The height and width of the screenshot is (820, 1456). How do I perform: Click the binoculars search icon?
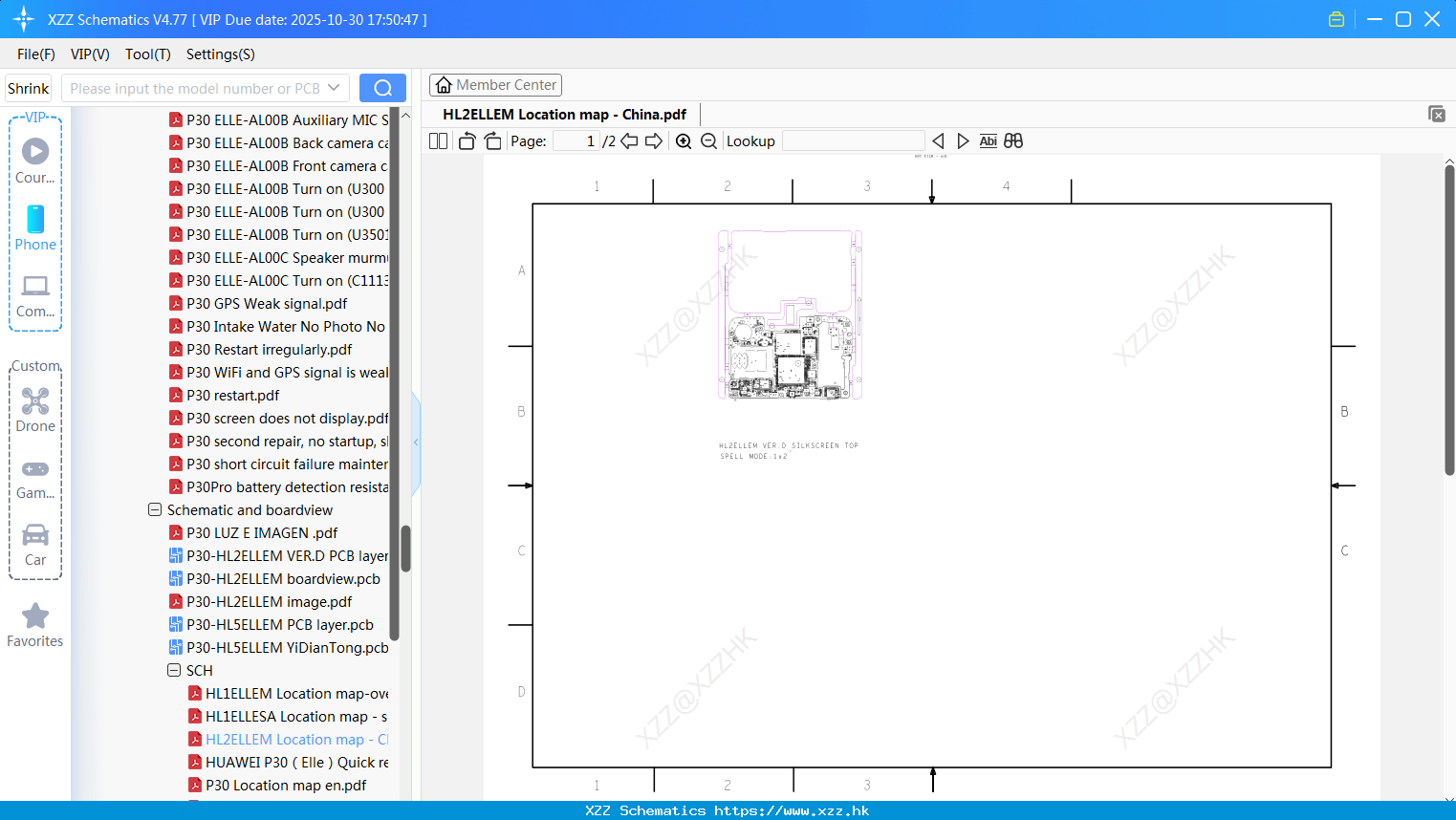click(x=1013, y=140)
